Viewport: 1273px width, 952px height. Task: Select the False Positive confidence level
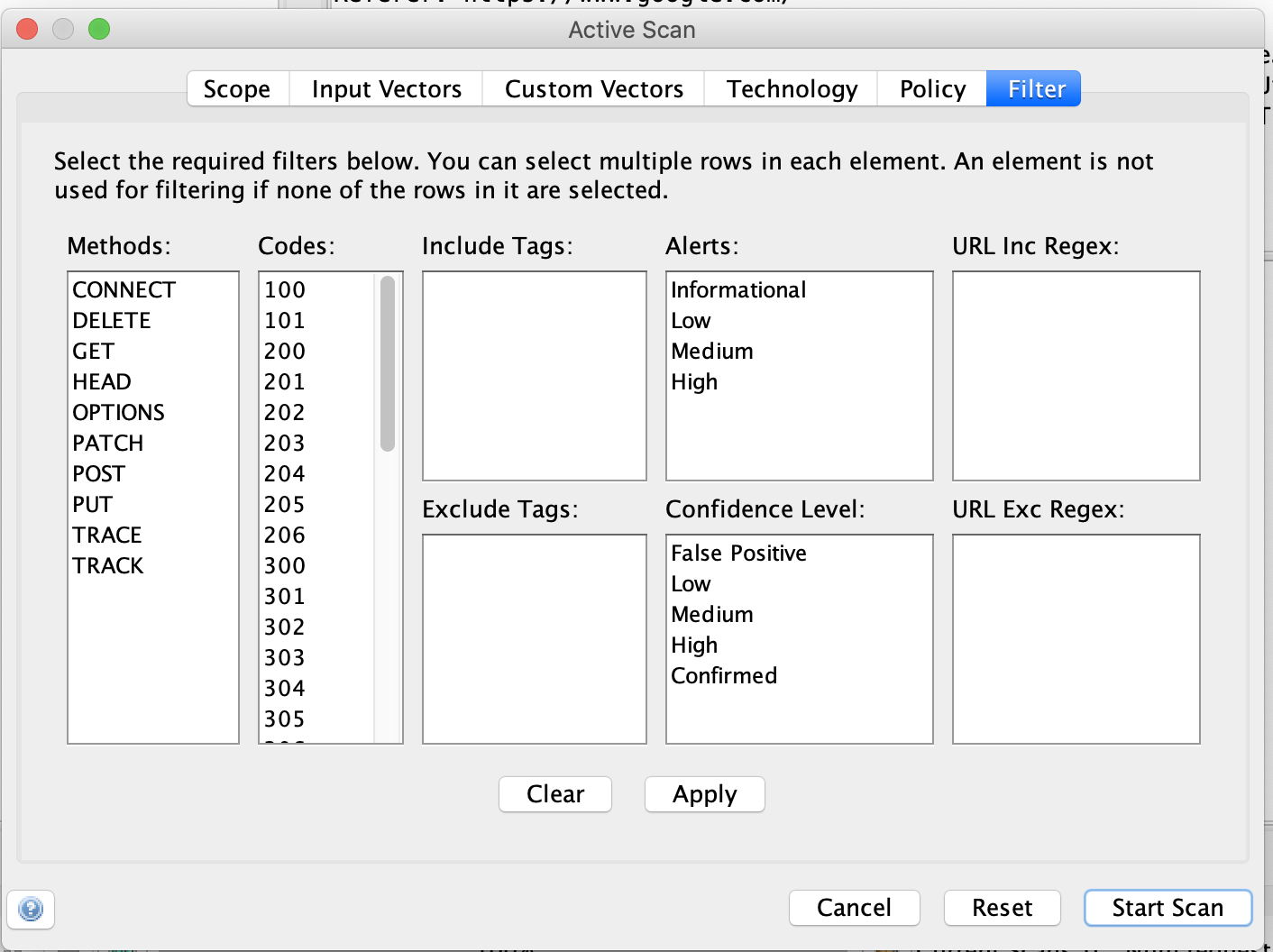738,553
